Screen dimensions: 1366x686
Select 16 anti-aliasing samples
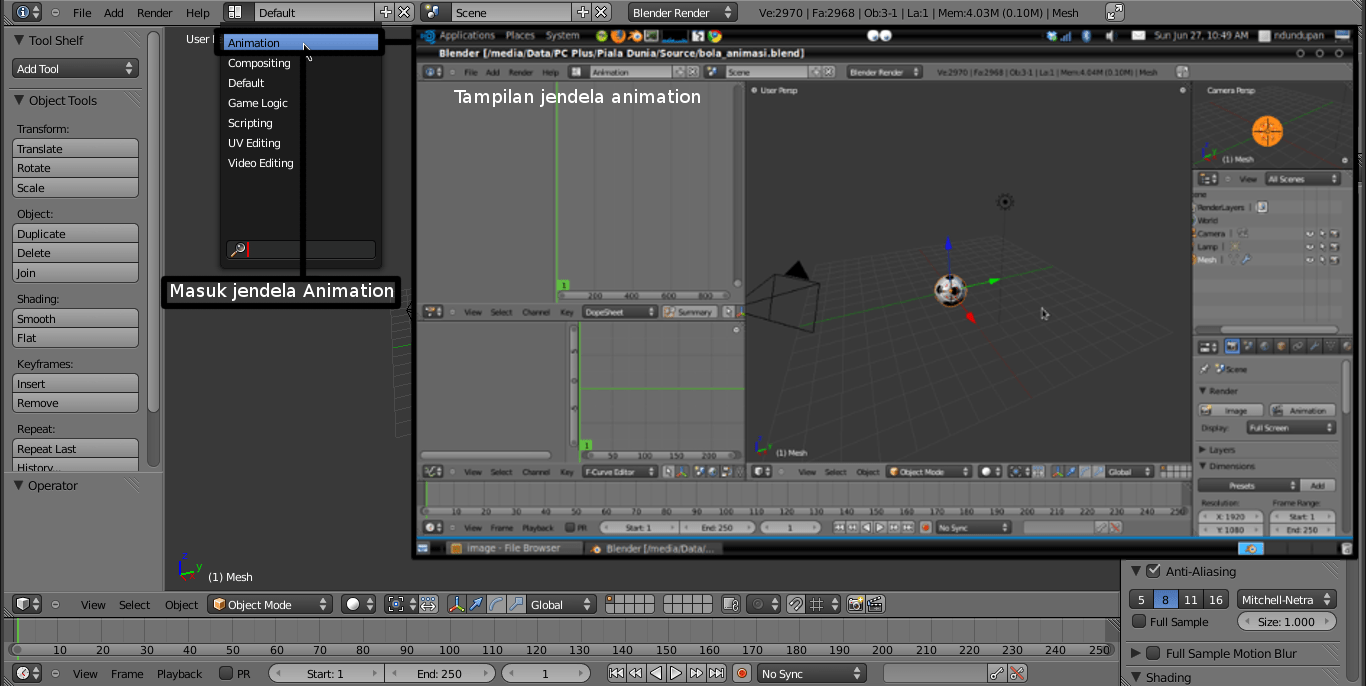(x=1215, y=600)
